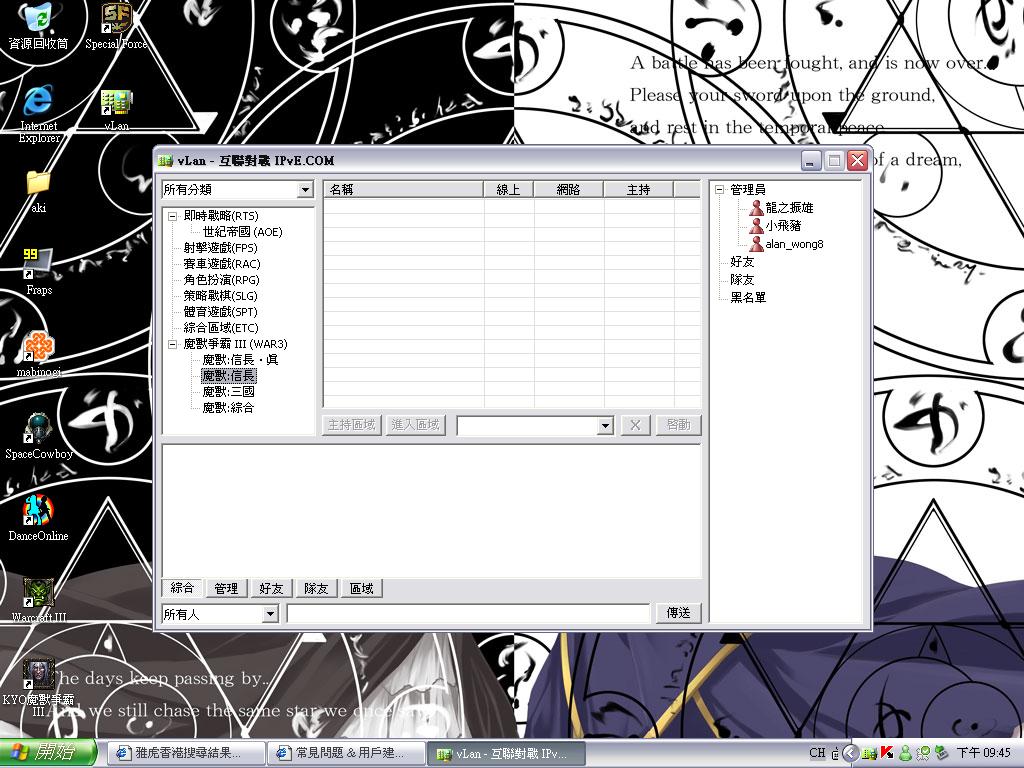Open the aki folder on the desktop

(x=38, y=191)
